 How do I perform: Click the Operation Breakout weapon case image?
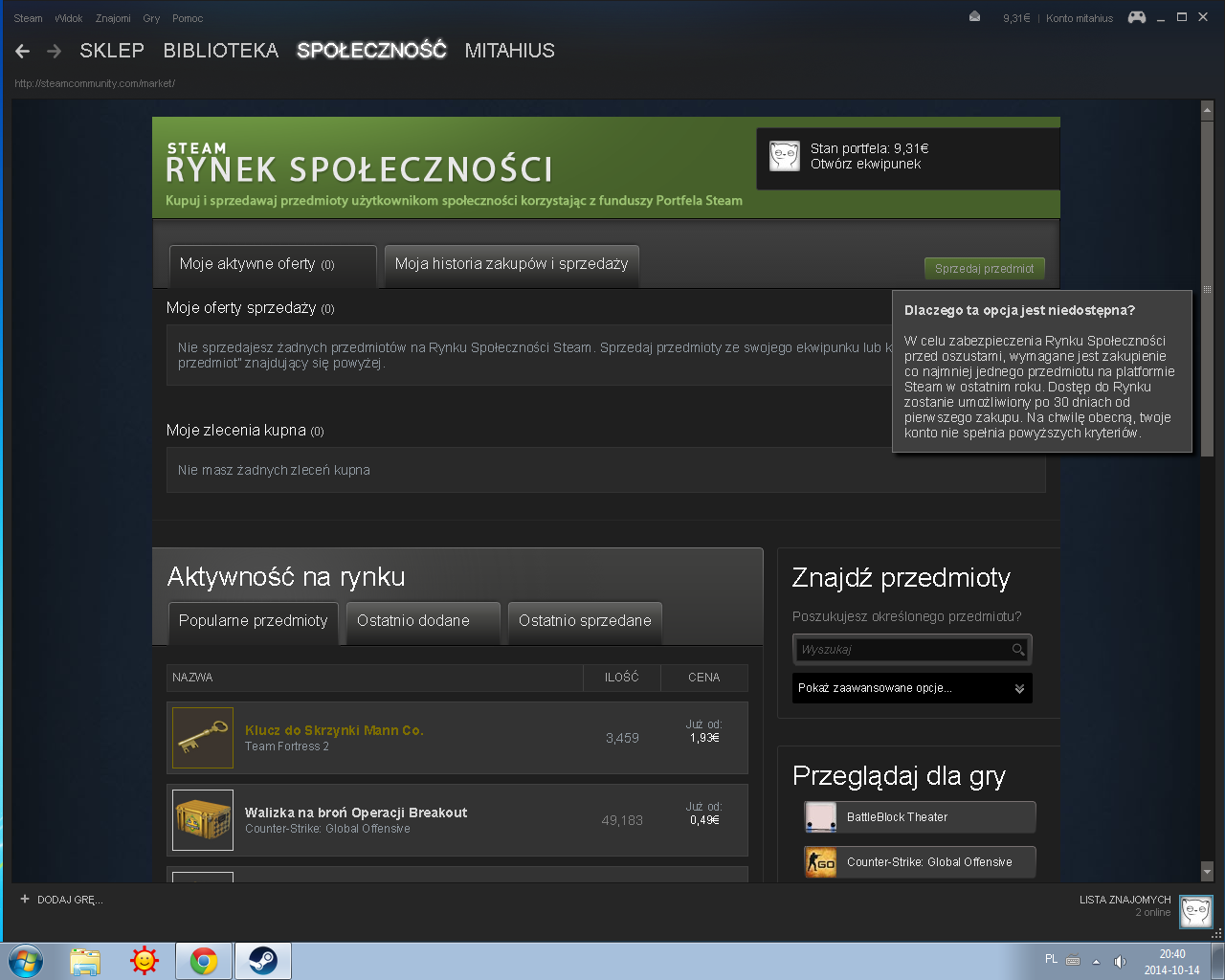point(203,820)
